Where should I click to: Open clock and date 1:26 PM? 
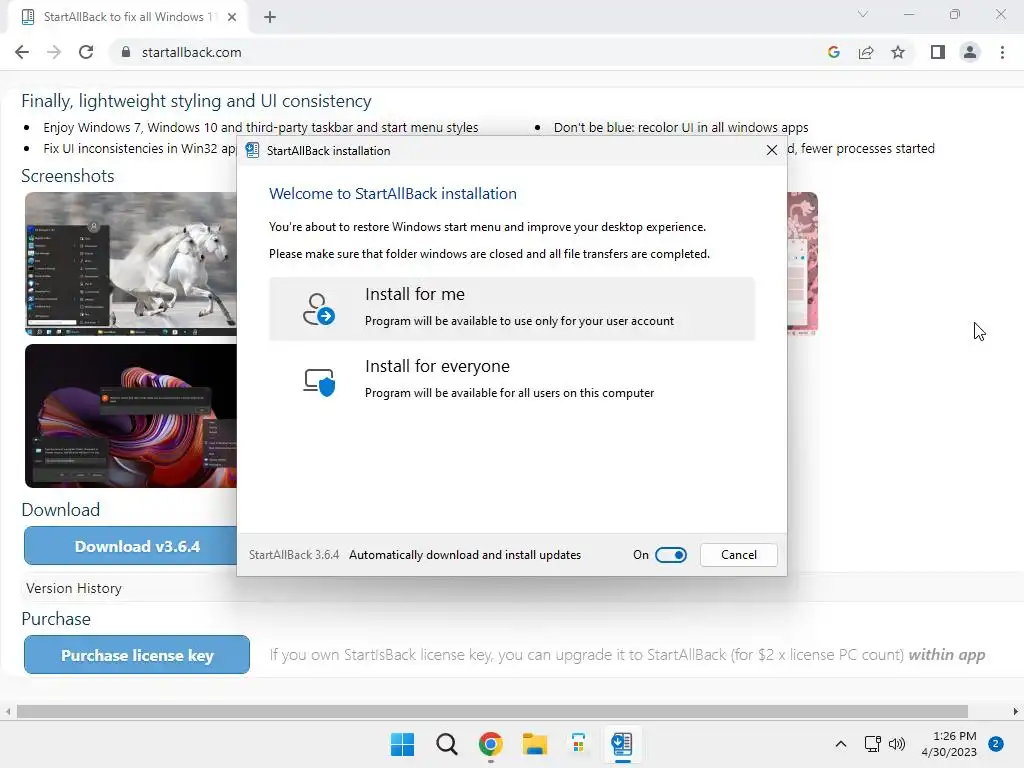949,744
